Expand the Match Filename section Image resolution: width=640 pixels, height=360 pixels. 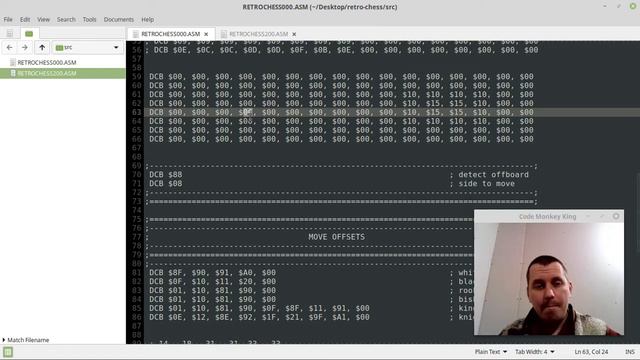(26, 340)
